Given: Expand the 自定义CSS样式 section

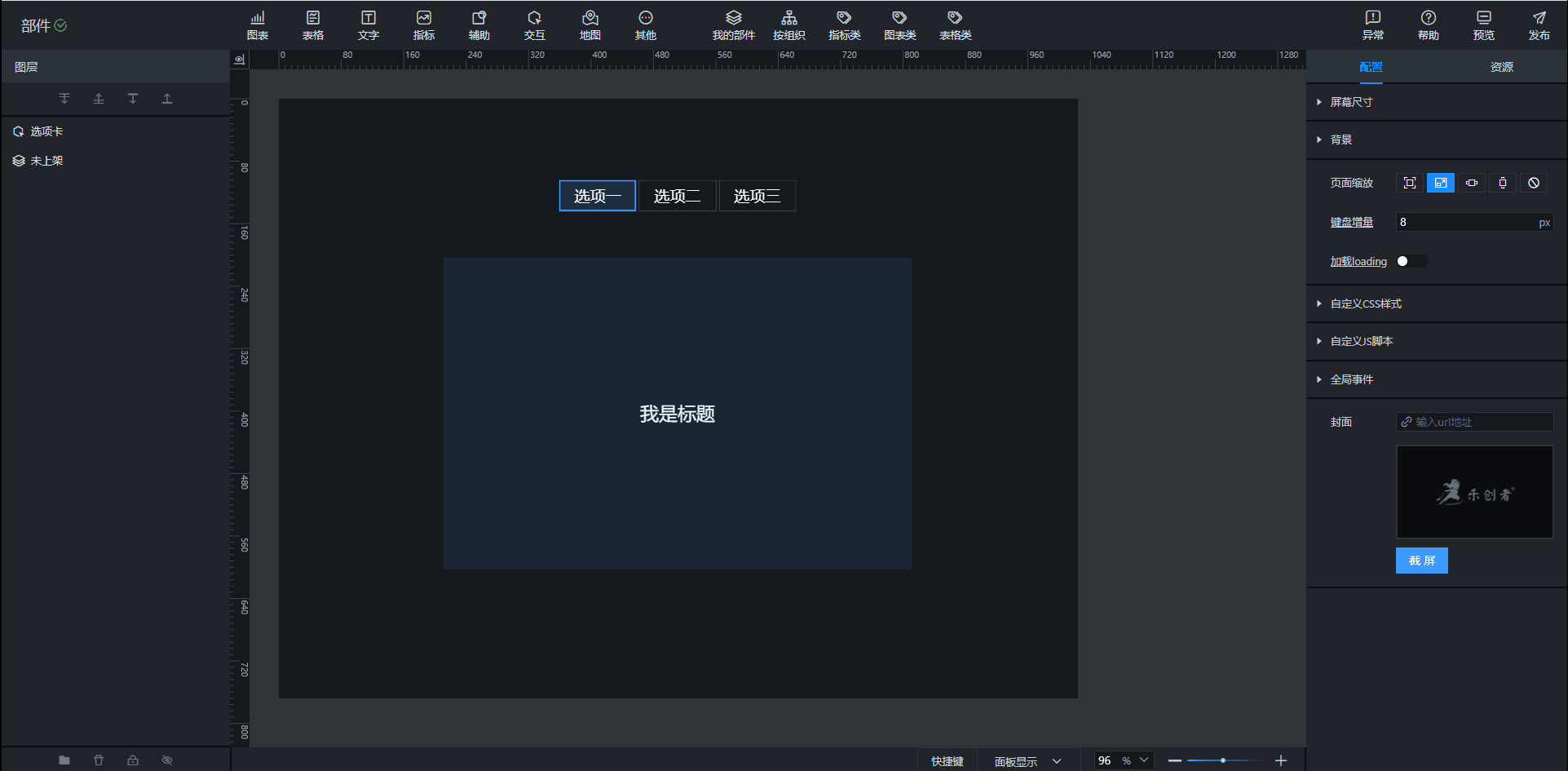Looking at the screenshot, I should 1366,304.
